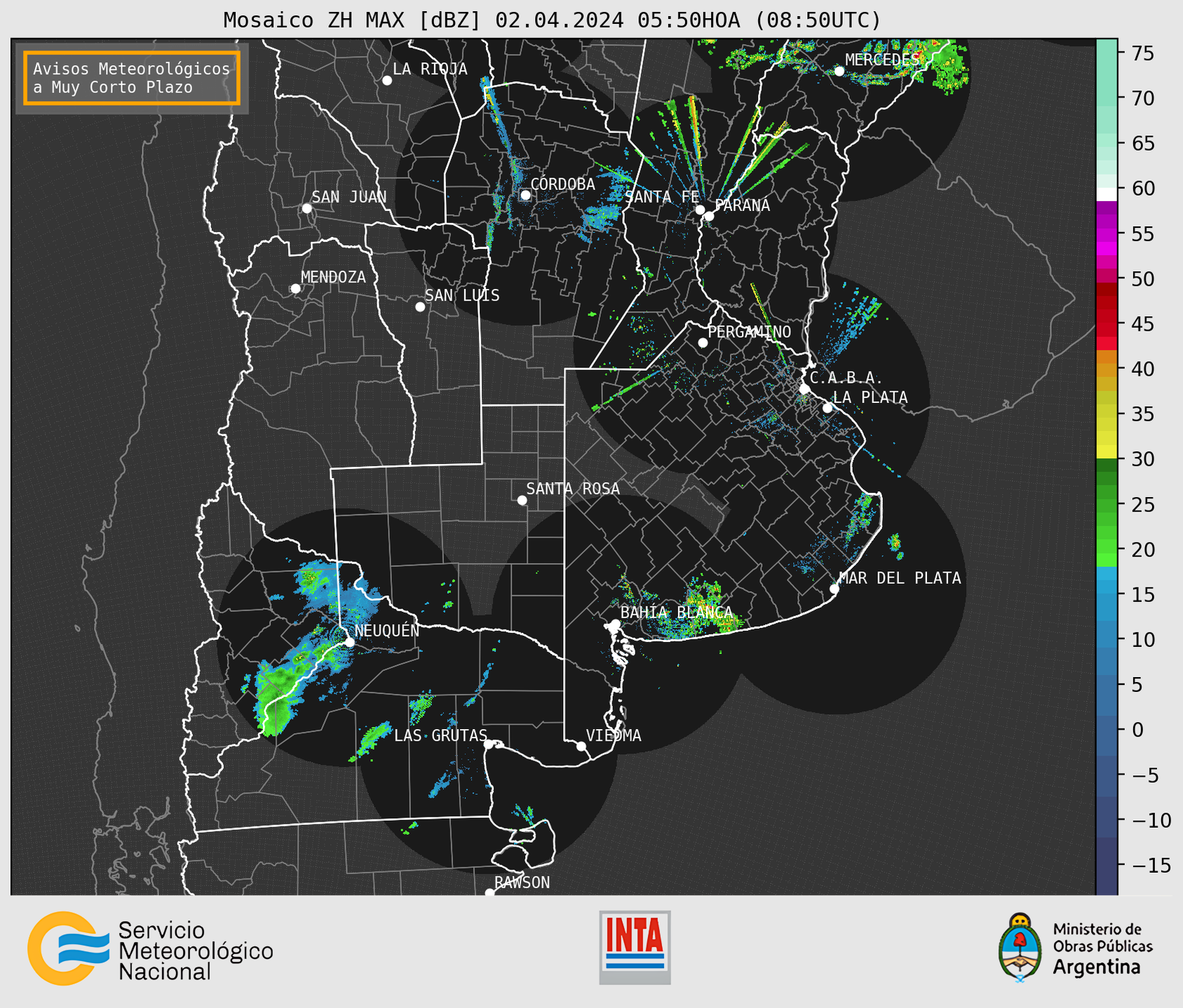Click the 60 dBZ white band on colorbar
The width and height of the screenshot is (1183, 1008).
coord(1107,195)
